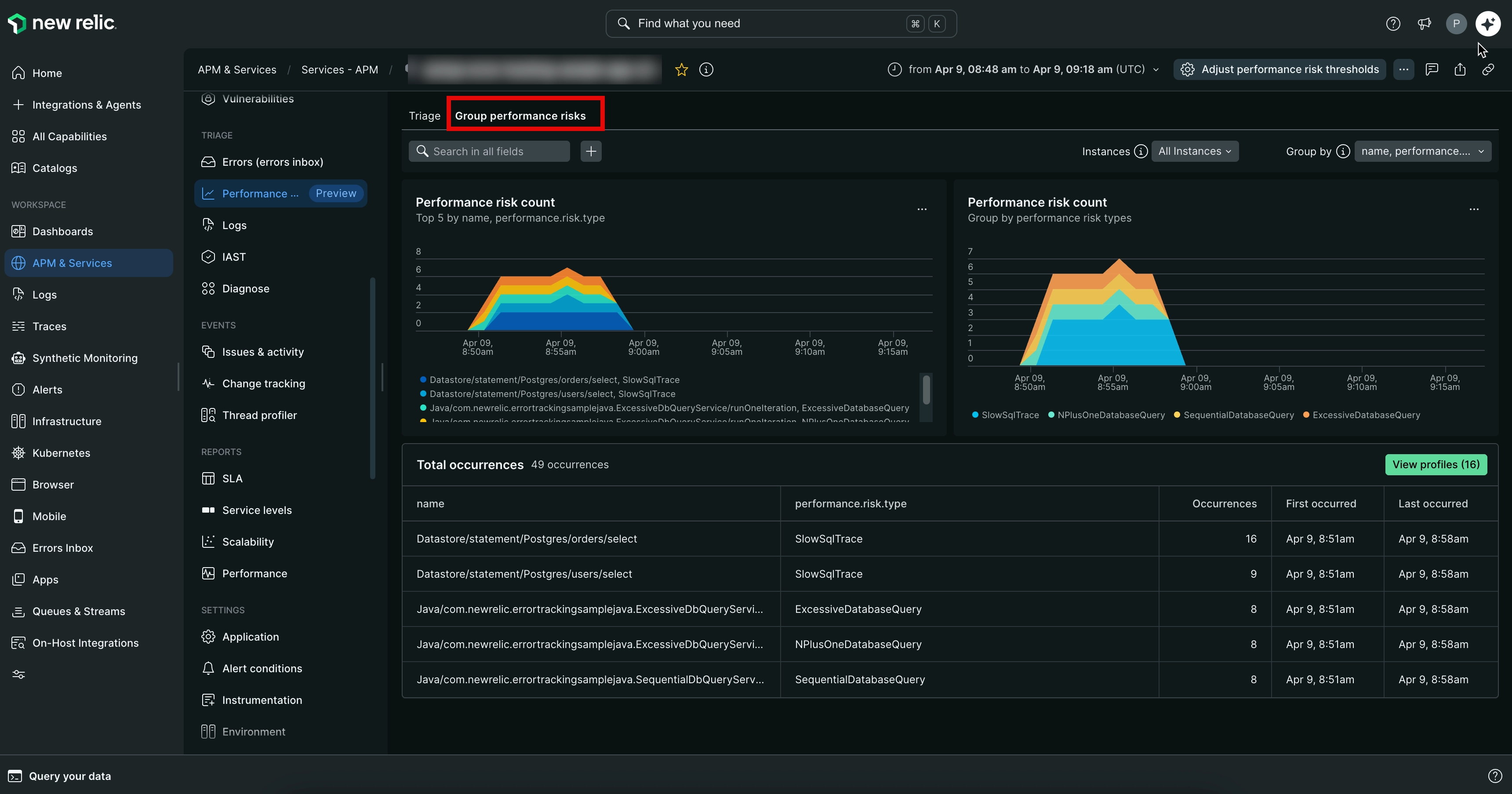The height and width of the screenshot is (794, 1512).
Task: Focus the Search in all fields box
Action: (489, 152)
